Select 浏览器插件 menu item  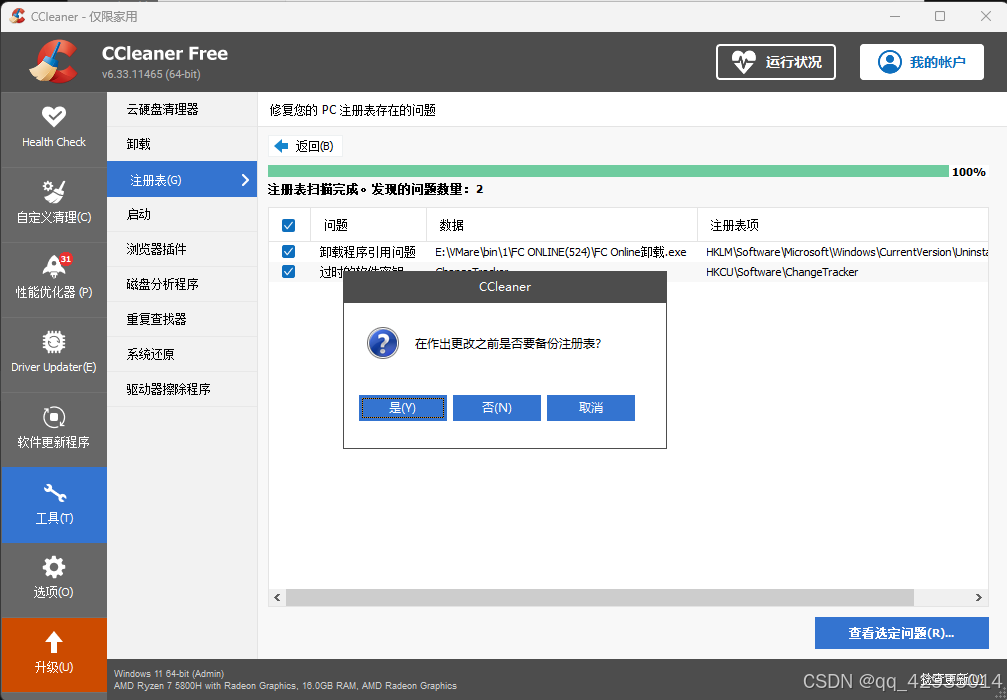click(x=182, y=249)
